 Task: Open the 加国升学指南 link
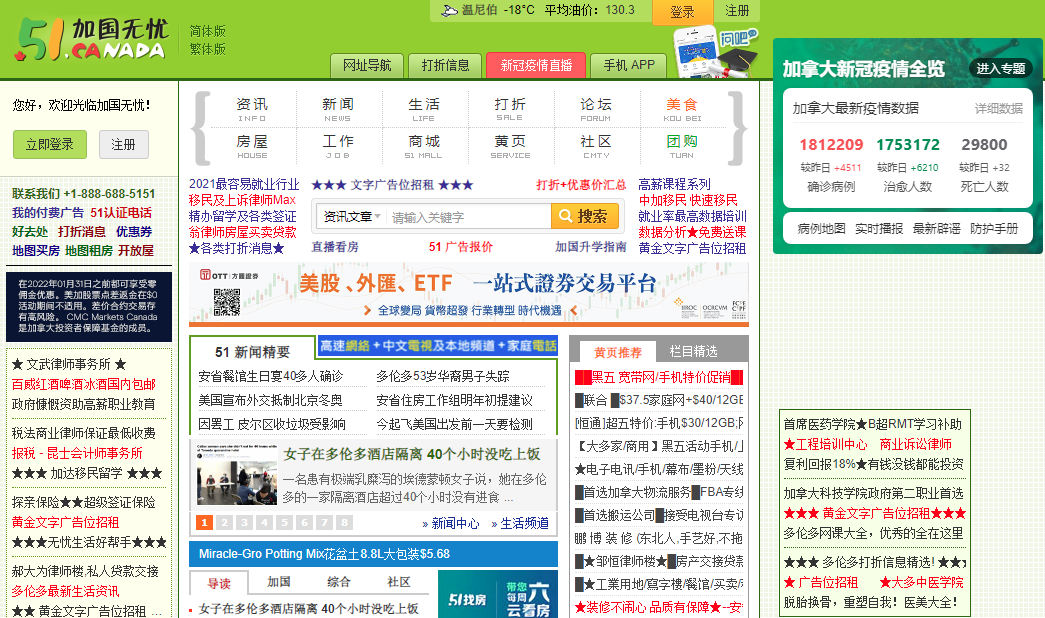[590, 247]
